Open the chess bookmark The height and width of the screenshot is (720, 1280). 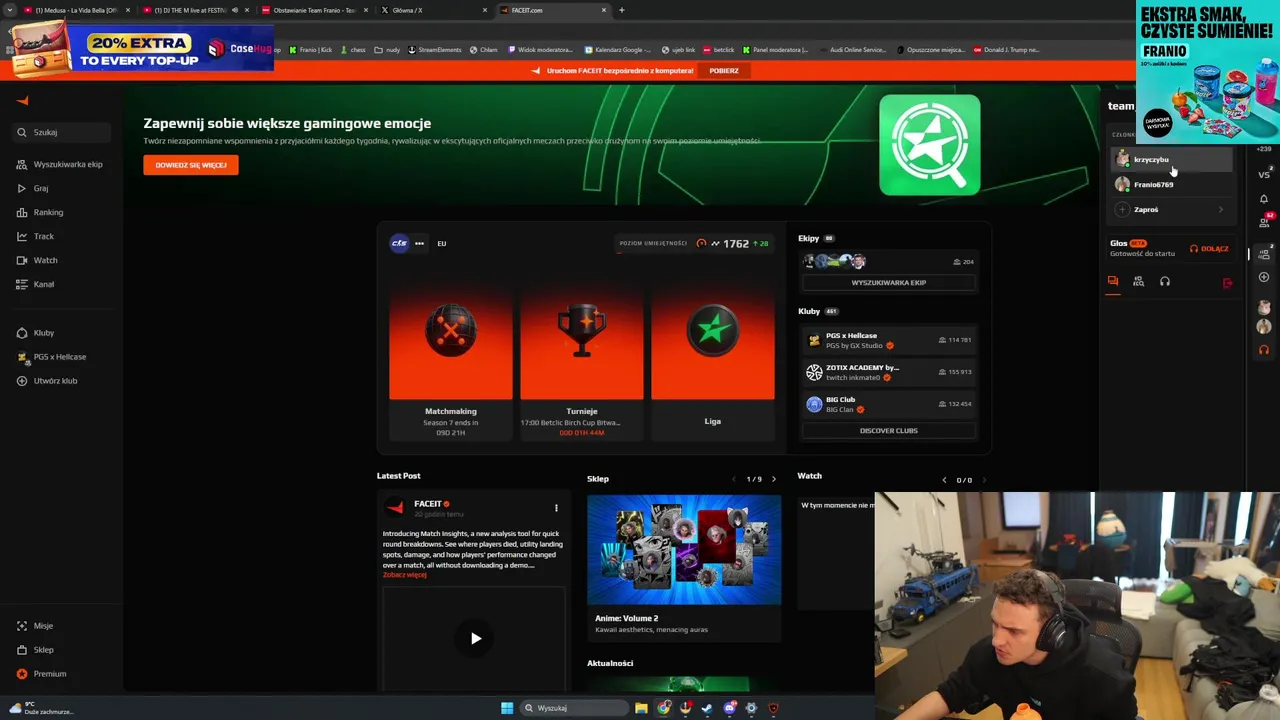[353, 50]
